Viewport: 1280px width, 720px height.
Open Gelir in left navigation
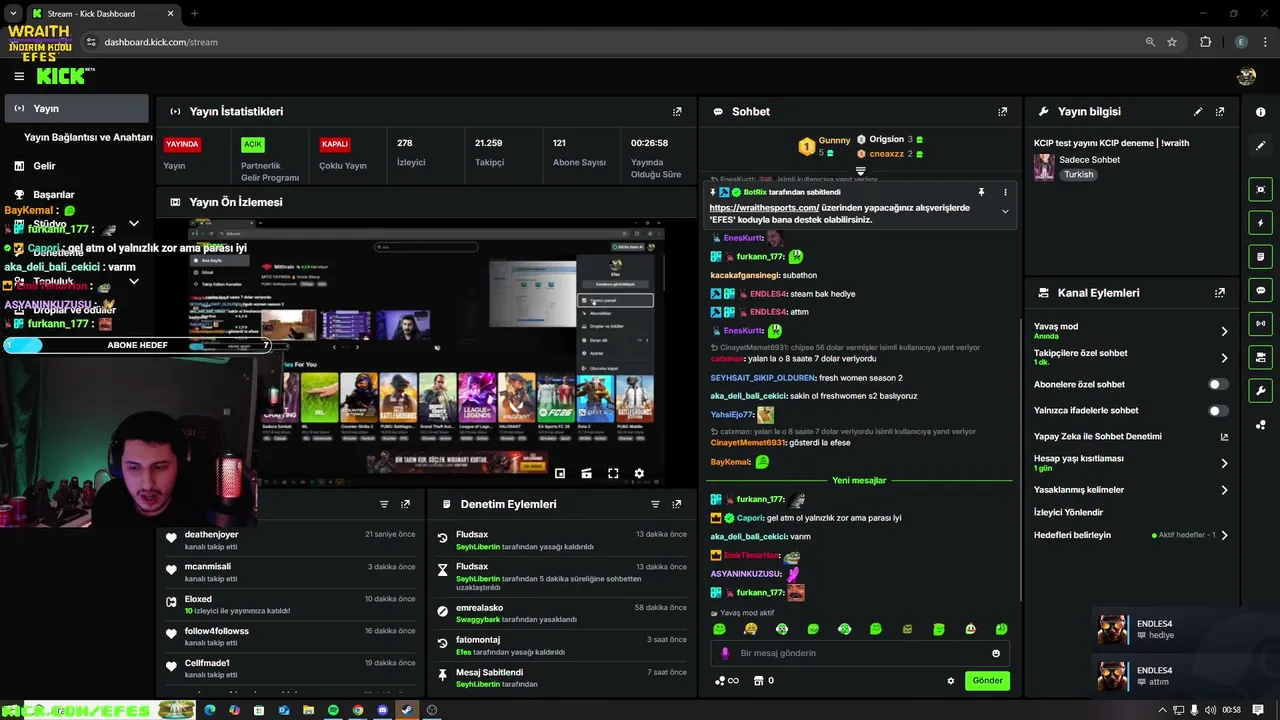44,166
